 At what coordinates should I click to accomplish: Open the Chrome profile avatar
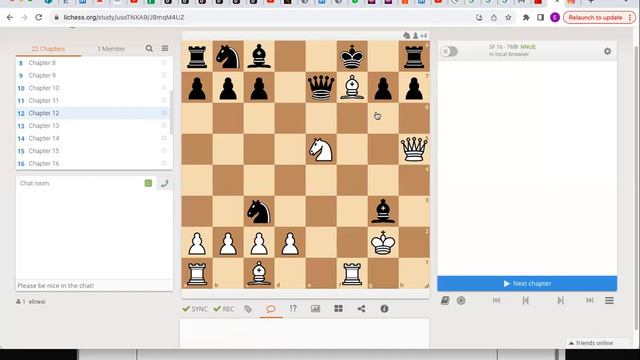click(555, 18)
